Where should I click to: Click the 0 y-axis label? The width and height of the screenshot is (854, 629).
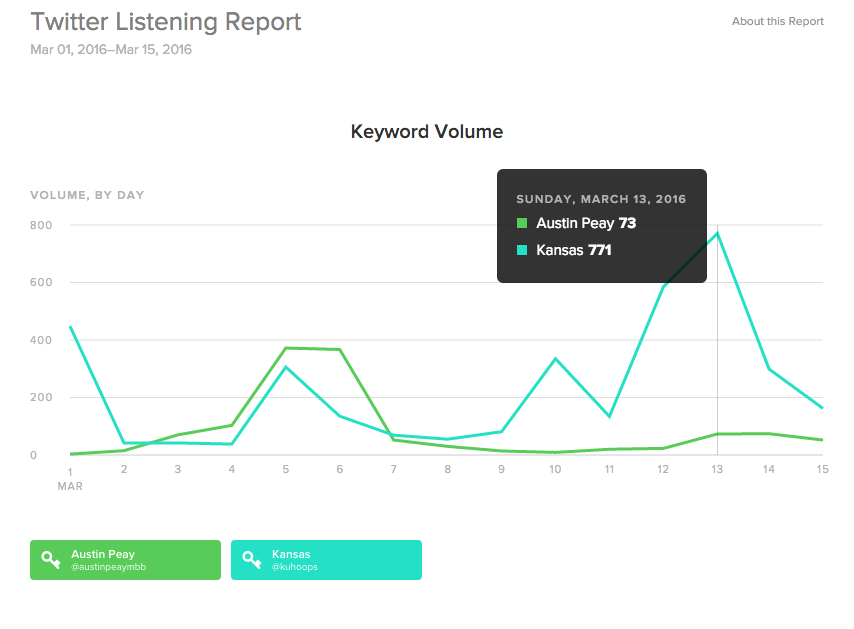tap(34, 455)
